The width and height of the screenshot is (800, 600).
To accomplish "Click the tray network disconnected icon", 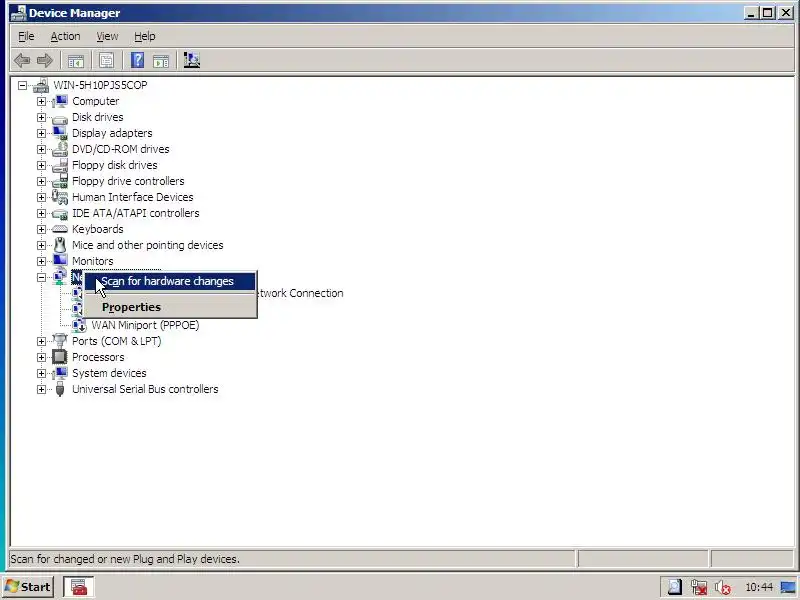I will (699, 587).
